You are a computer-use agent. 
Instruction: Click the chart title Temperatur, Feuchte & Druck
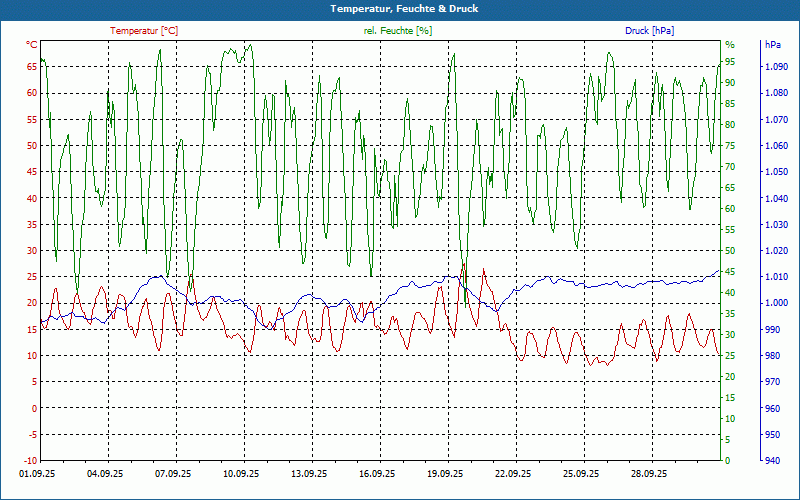tap(404, 9)
